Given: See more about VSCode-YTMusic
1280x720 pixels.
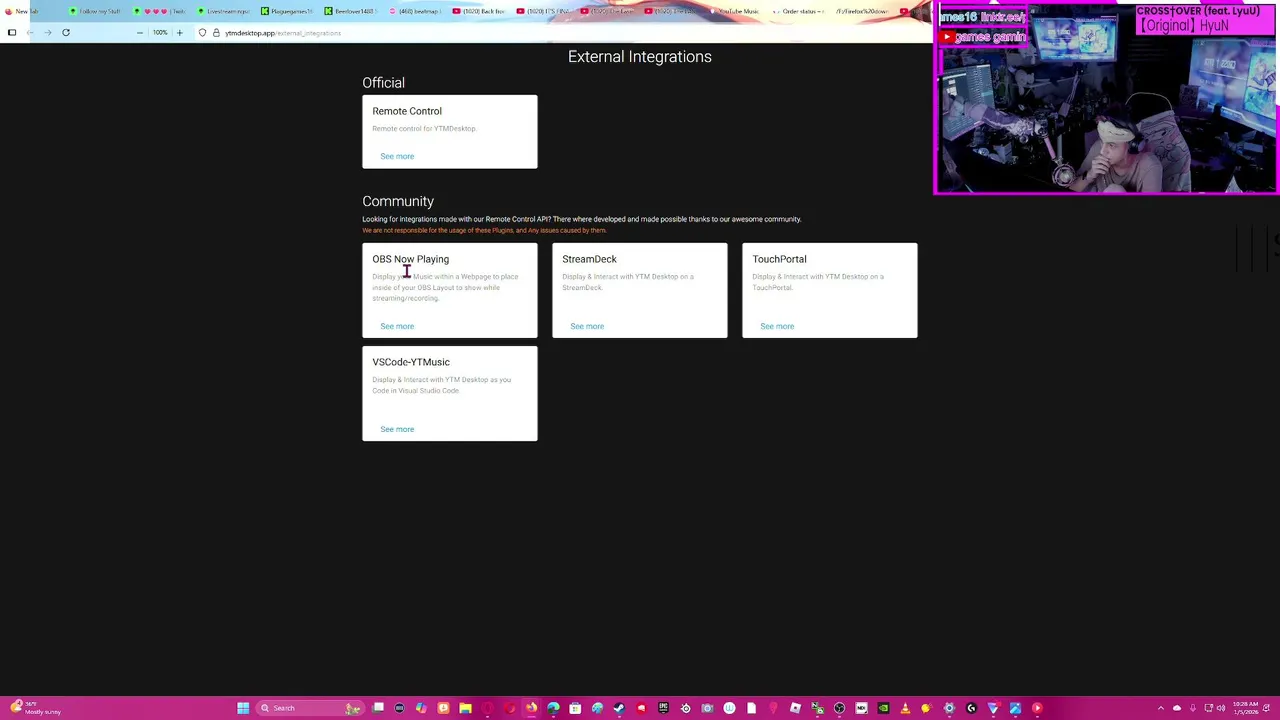Looking at the screenshot, I should click(397, 429).
